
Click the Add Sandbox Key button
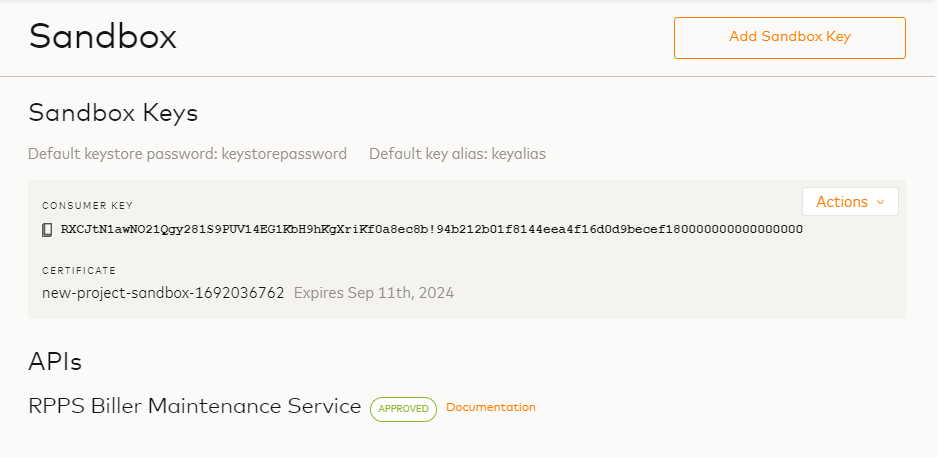(x=789, y=38)
